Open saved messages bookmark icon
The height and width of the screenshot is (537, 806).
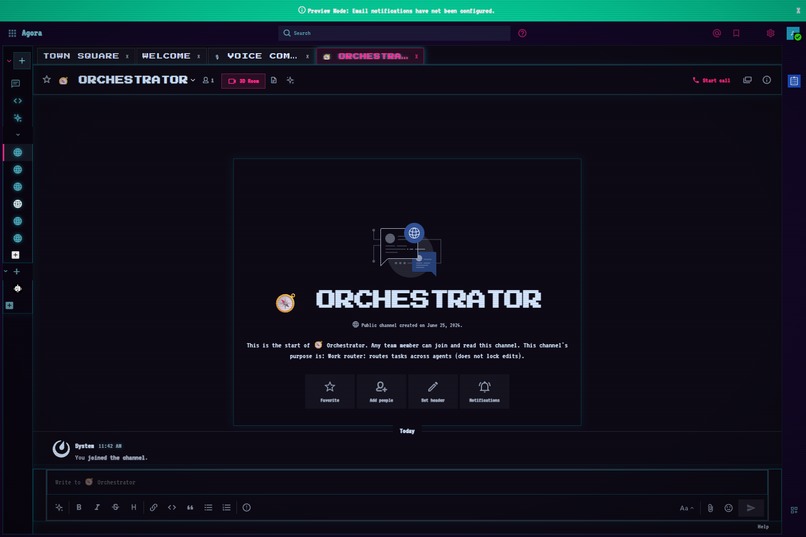736,33
